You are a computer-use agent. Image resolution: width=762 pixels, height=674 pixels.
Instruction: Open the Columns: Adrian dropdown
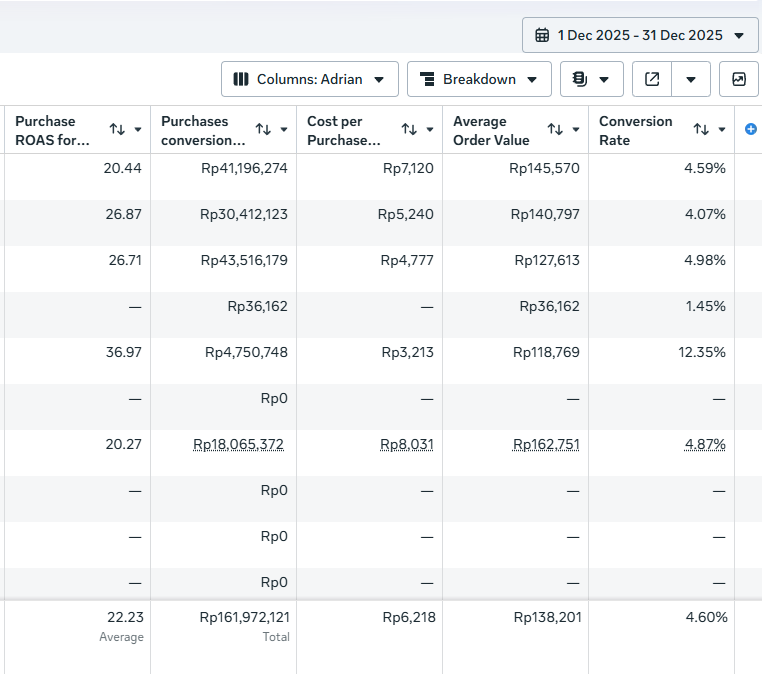click(310, 79)
